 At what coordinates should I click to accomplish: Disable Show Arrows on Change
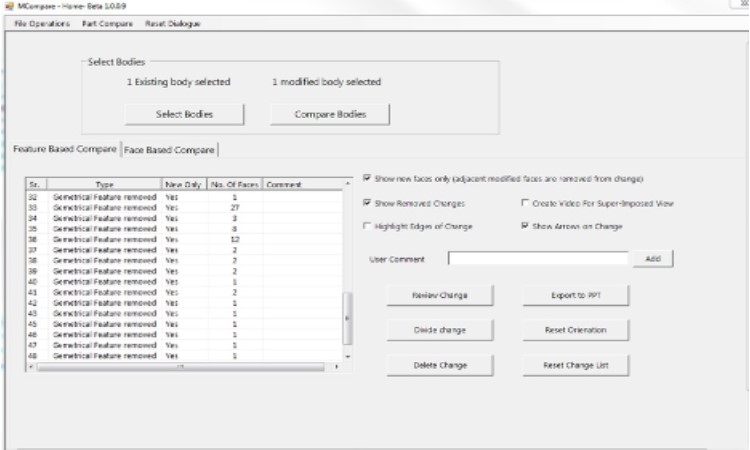(x=525, y=226)
